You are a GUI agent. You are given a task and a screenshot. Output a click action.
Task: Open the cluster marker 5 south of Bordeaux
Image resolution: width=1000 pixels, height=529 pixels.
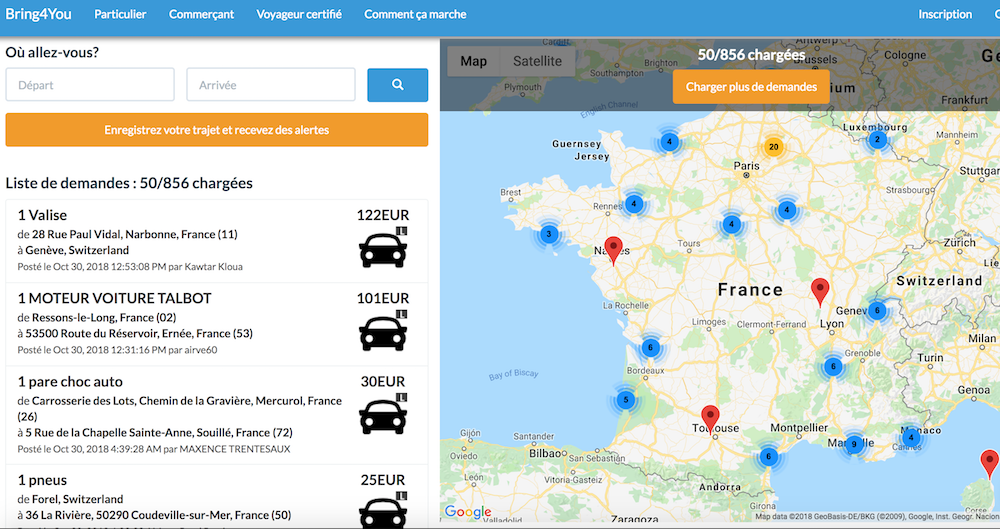pyautogui.click(x=626, y=400)
